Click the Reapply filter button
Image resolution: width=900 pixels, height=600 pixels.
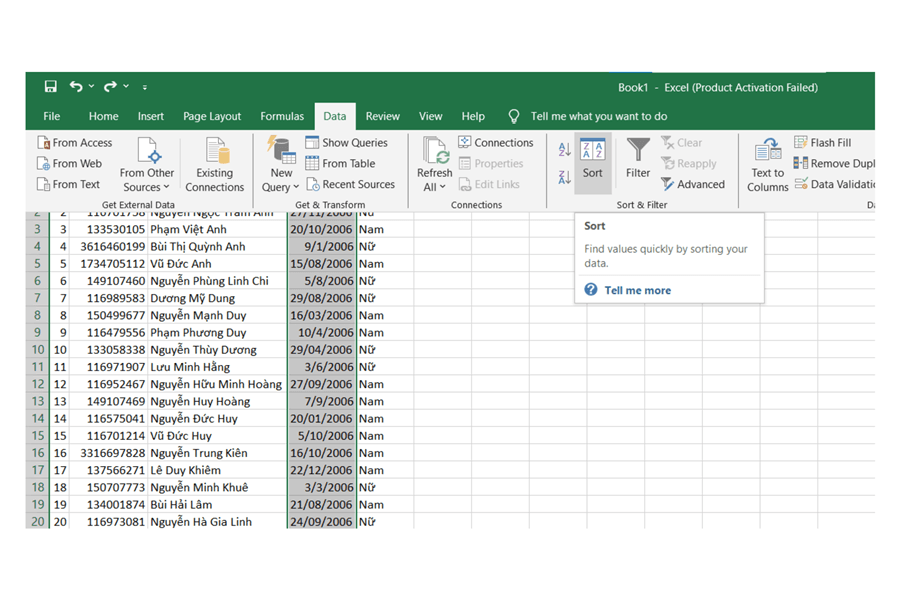pos(688,164)
